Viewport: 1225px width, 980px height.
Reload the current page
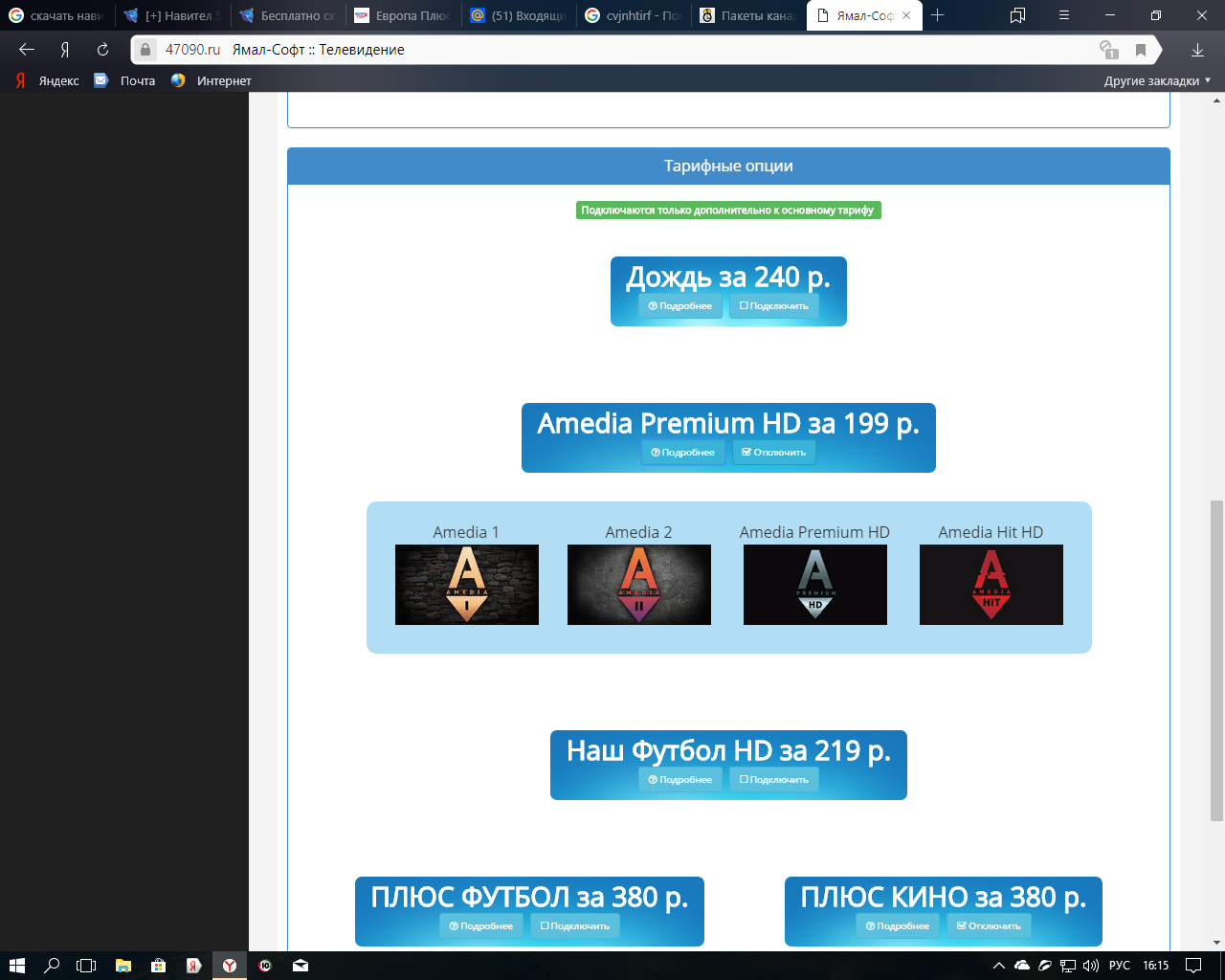coord(102,50)
